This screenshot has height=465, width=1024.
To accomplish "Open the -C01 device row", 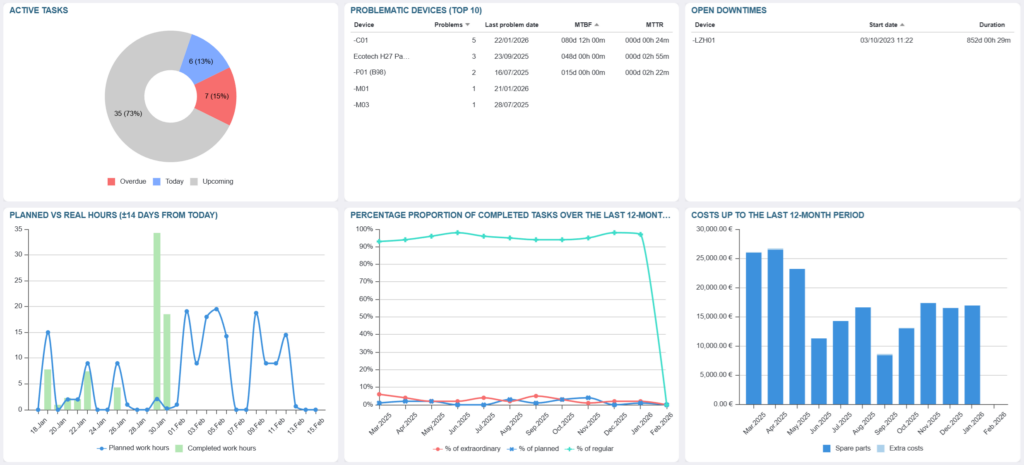I will [x=361, y=40].
